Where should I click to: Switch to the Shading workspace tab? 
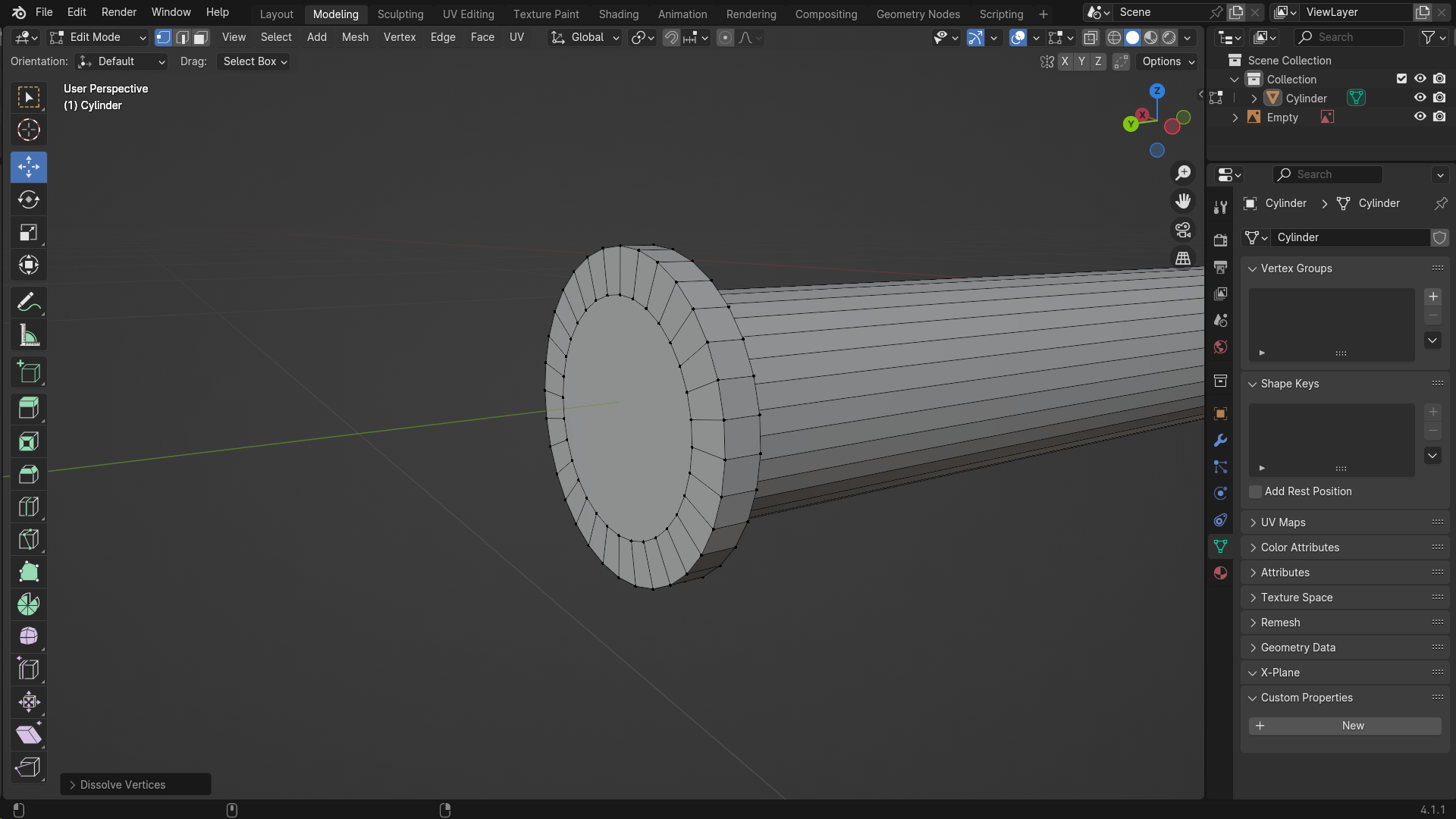point(619,14)
